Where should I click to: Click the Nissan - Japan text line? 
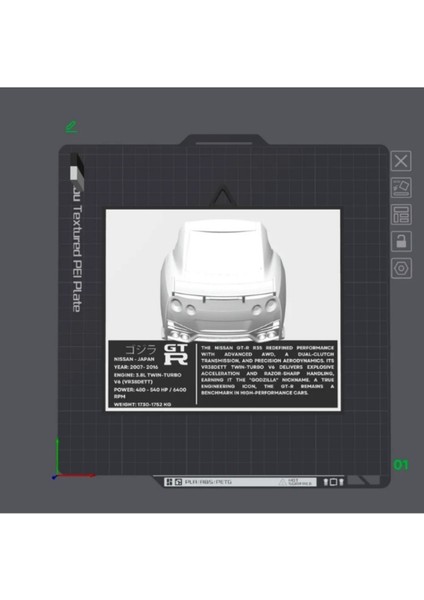(x=134, y=359)
